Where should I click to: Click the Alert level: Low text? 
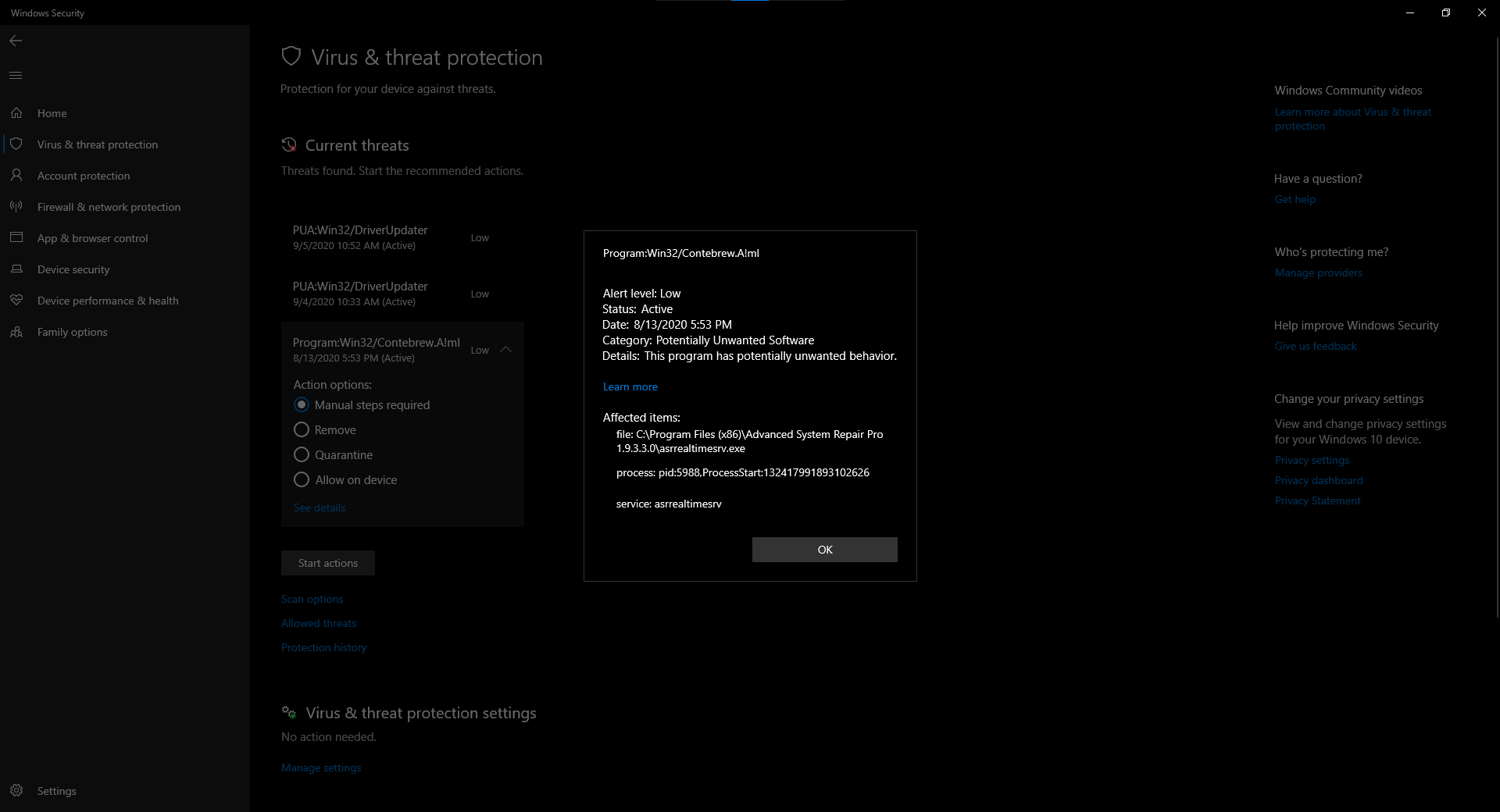641,294
